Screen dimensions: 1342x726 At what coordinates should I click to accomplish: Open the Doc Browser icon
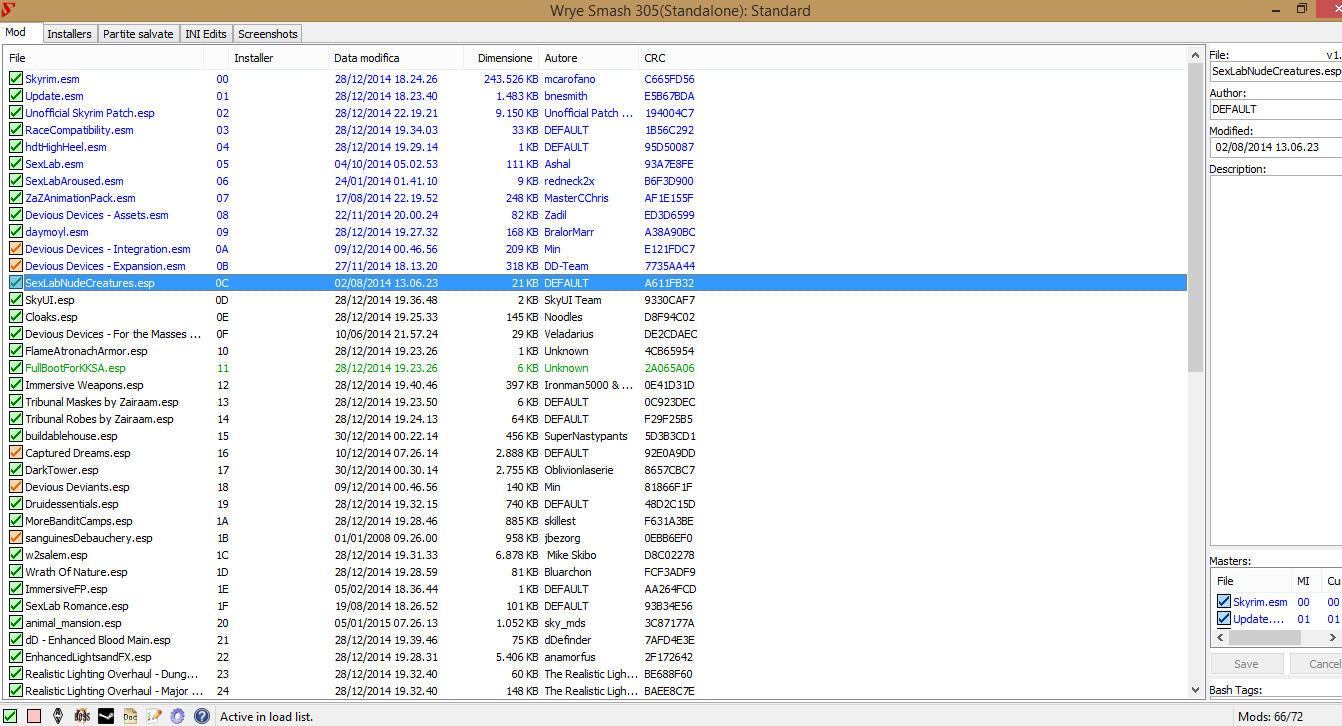pos(130,716)
